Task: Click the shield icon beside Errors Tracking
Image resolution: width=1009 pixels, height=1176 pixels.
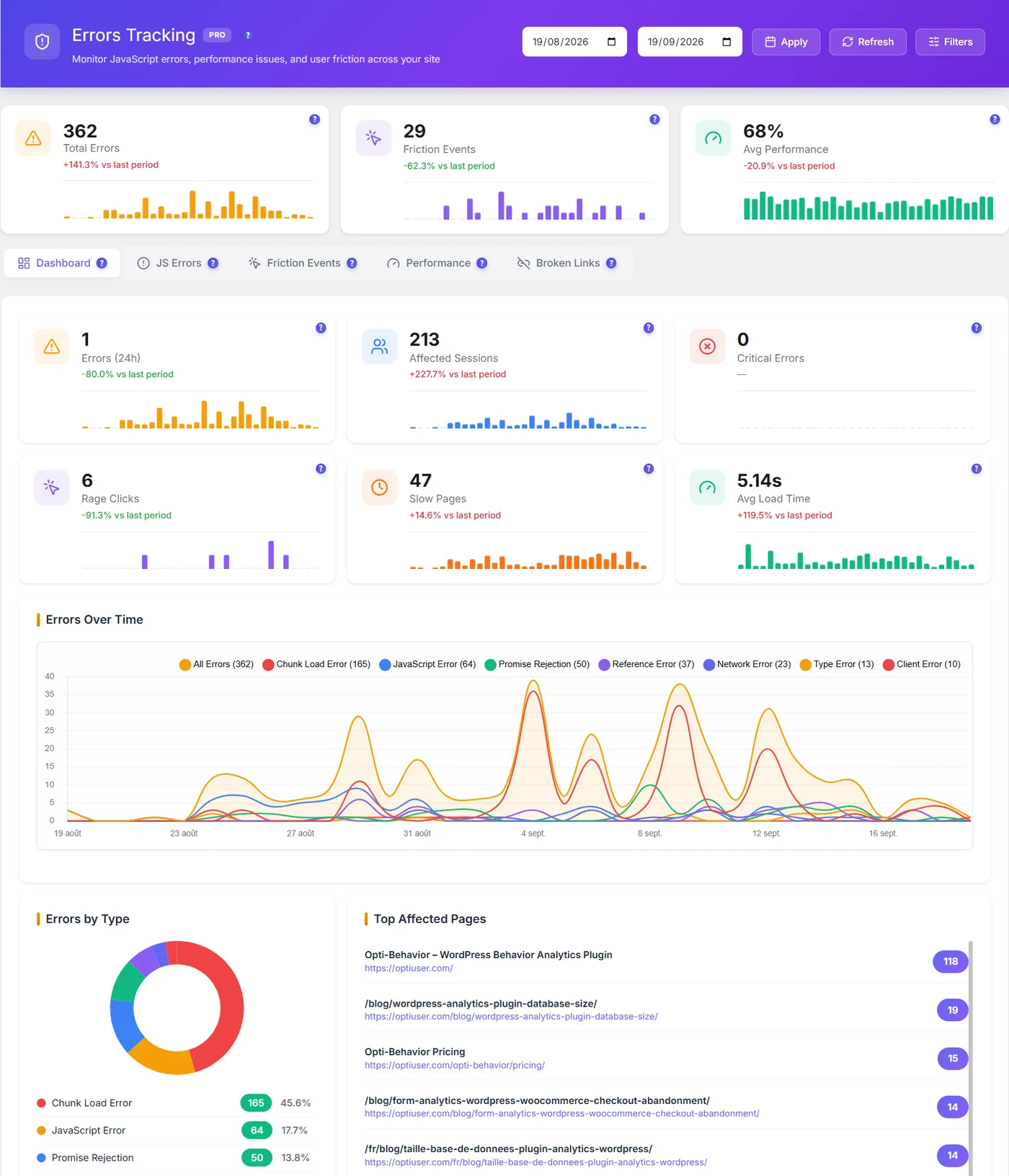Action: 42,42
